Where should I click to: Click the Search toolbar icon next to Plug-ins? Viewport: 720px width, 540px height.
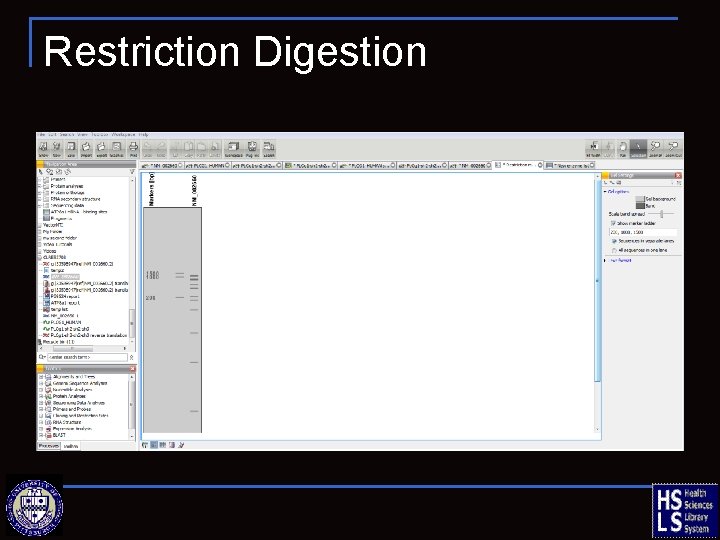click(269, 149)
